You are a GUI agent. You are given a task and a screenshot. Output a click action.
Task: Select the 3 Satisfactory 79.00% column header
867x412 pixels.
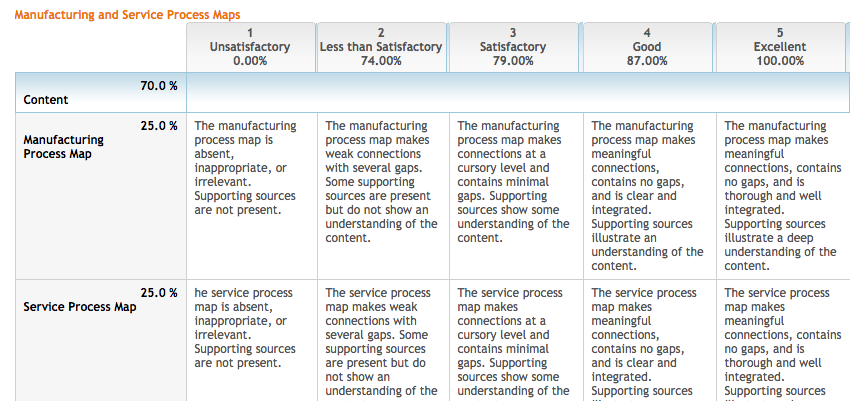[x=513, y=48]
